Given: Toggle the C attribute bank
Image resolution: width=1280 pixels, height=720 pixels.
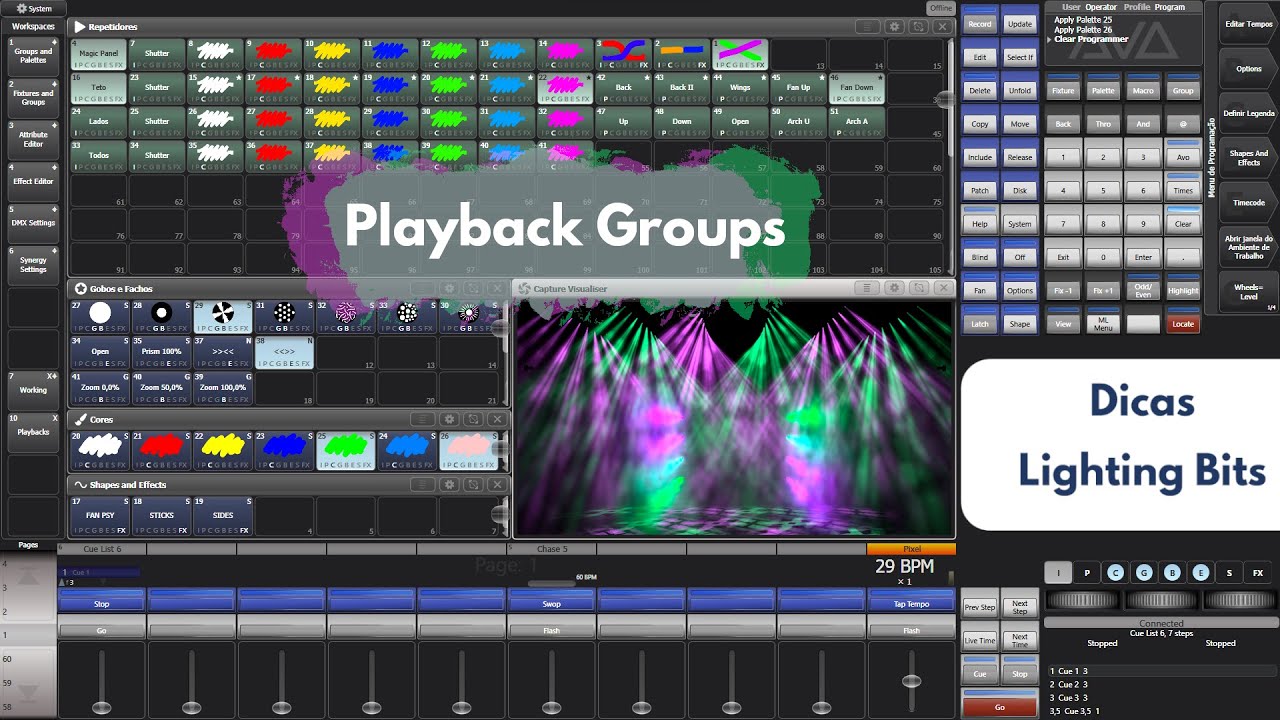Looking at the screenshot, I should tap(1115, 573).
